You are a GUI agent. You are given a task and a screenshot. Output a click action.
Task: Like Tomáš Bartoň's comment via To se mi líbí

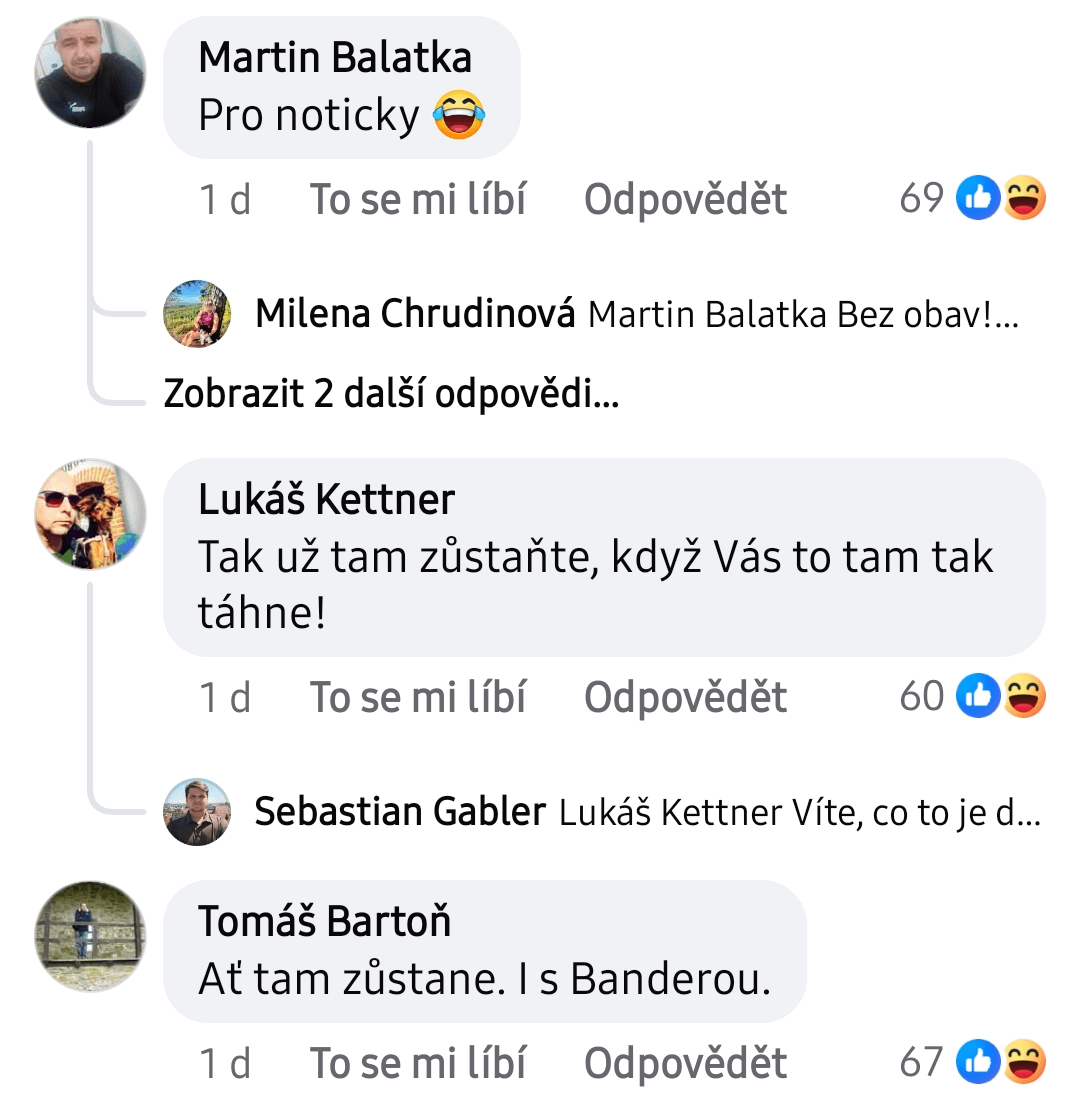[x=418, y=1062]
